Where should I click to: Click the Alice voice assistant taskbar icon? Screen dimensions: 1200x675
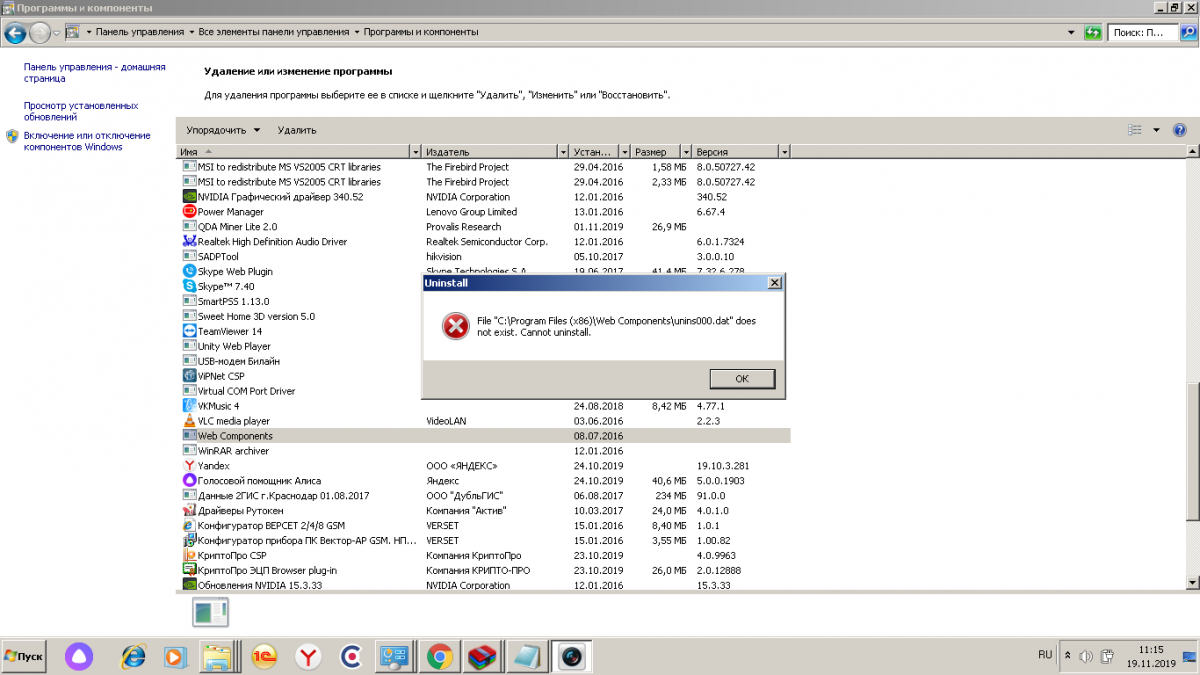(77, 656)
